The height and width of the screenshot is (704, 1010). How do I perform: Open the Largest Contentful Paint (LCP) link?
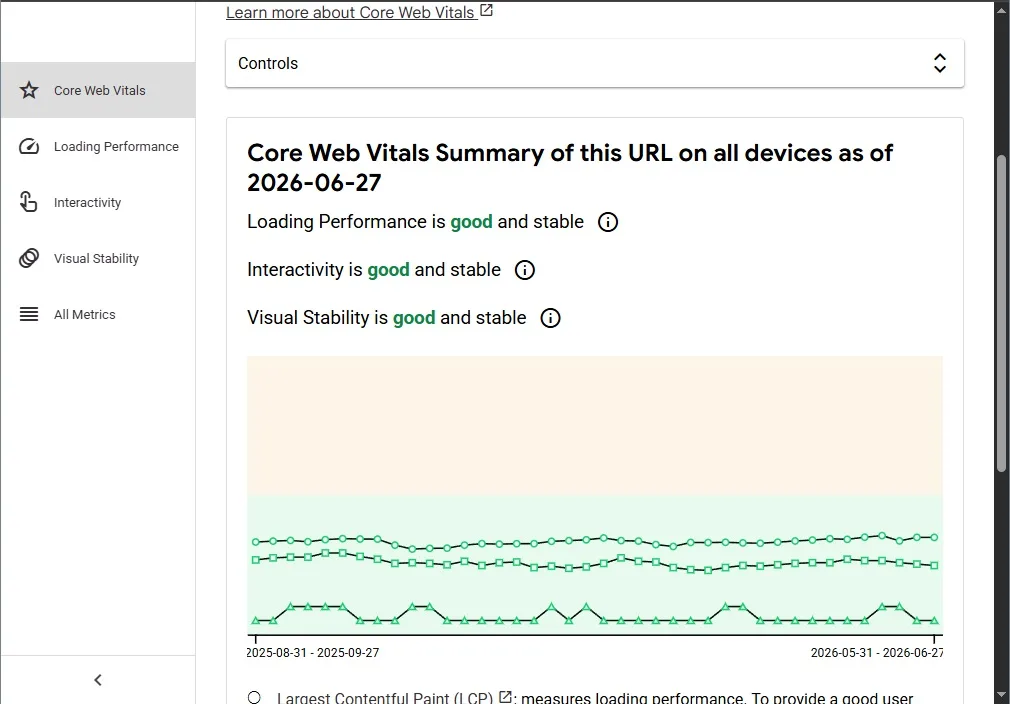coord(385,698)
